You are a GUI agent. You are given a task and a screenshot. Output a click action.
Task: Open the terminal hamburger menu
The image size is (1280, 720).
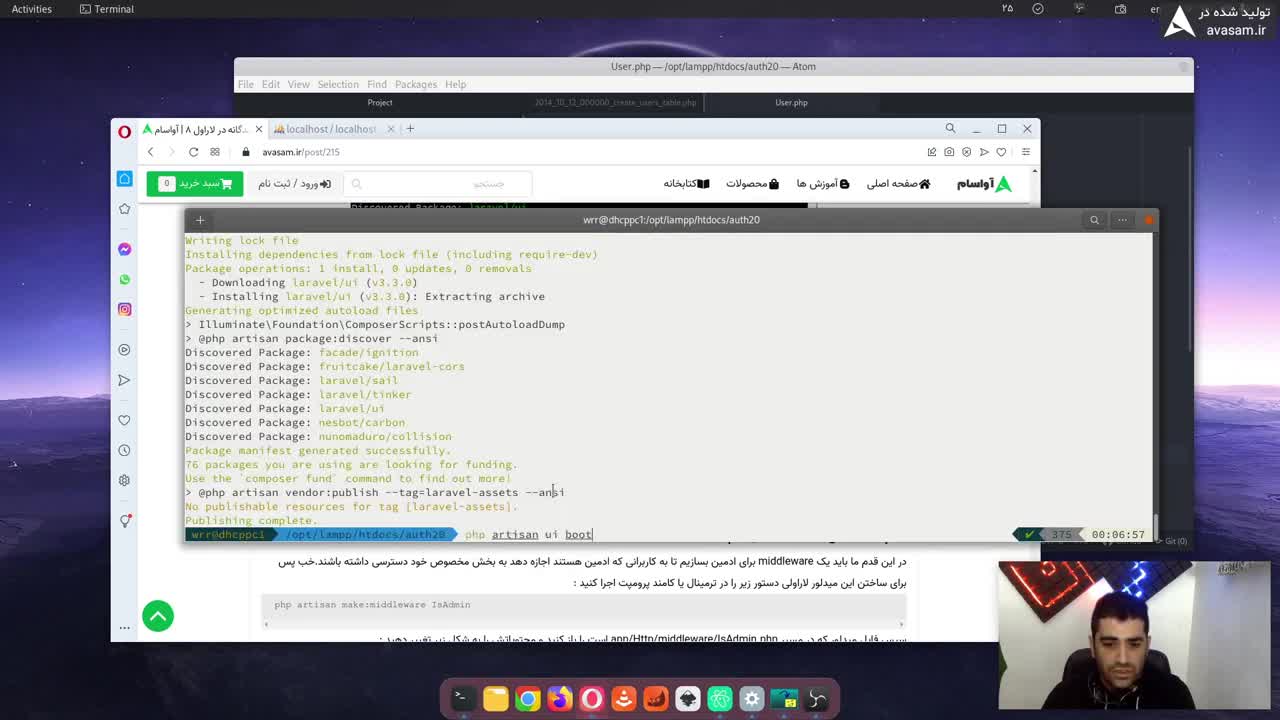[1122, 220]
